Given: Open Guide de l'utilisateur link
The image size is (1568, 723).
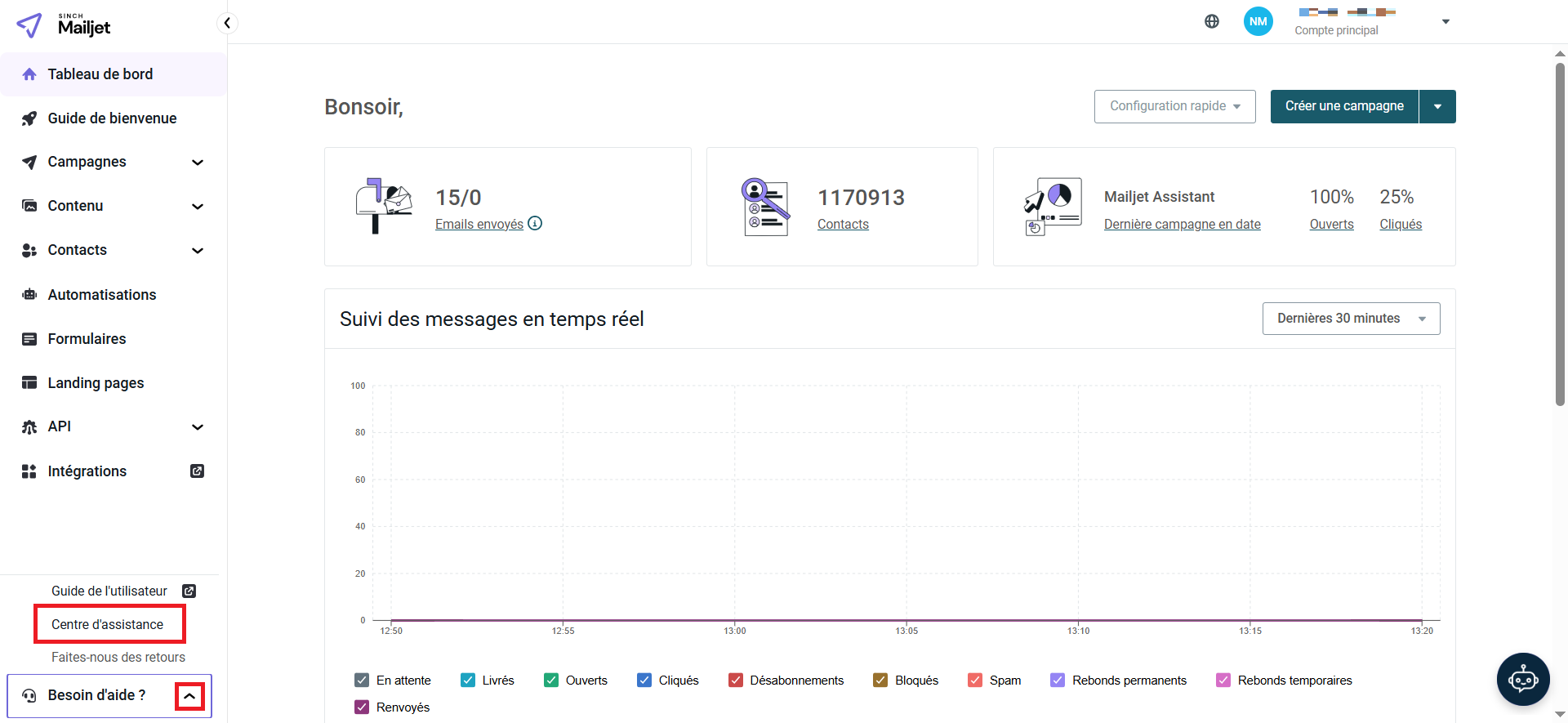Looking at the screenshot, I should 109,591.
